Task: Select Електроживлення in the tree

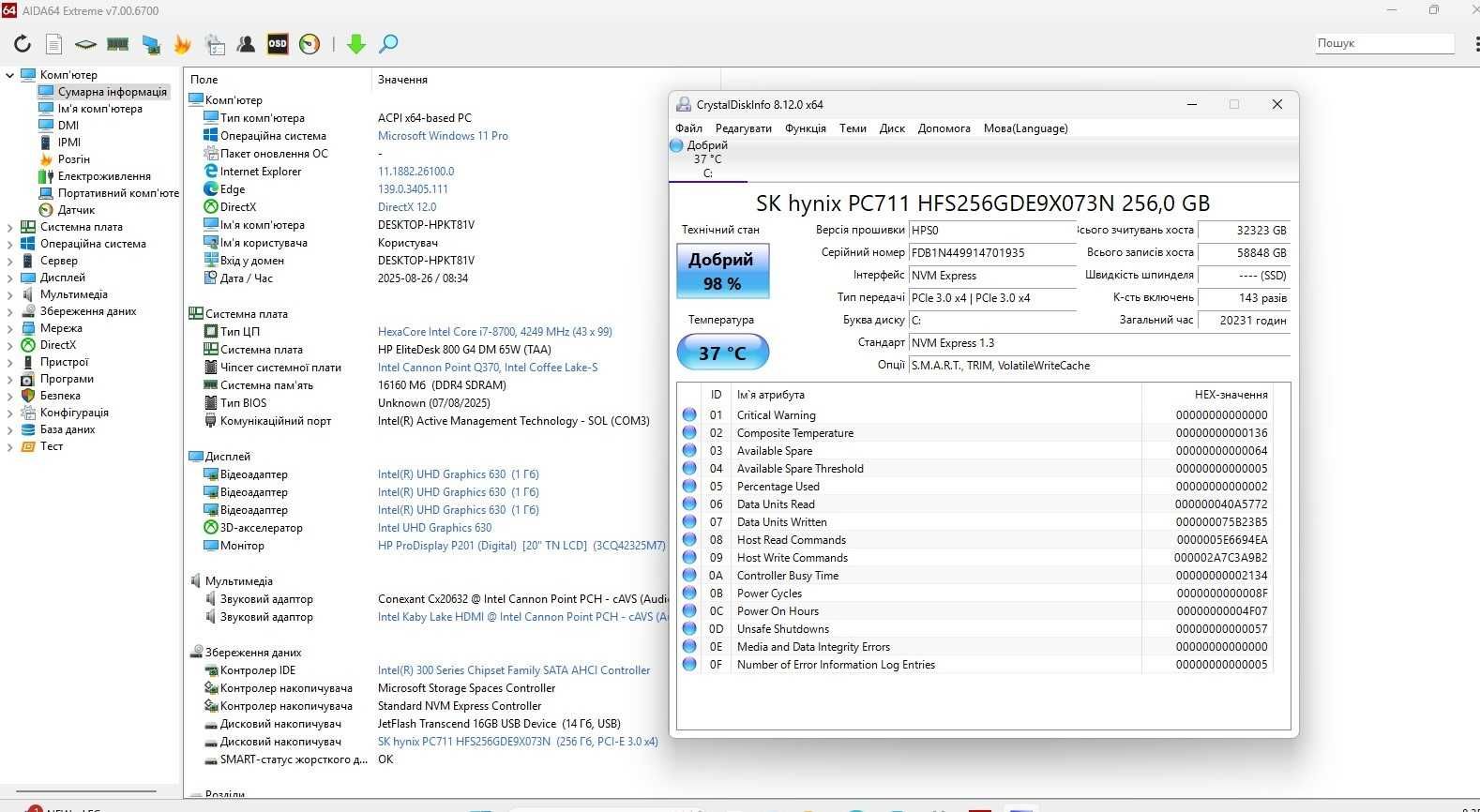Action: click(x=104, y=176)
